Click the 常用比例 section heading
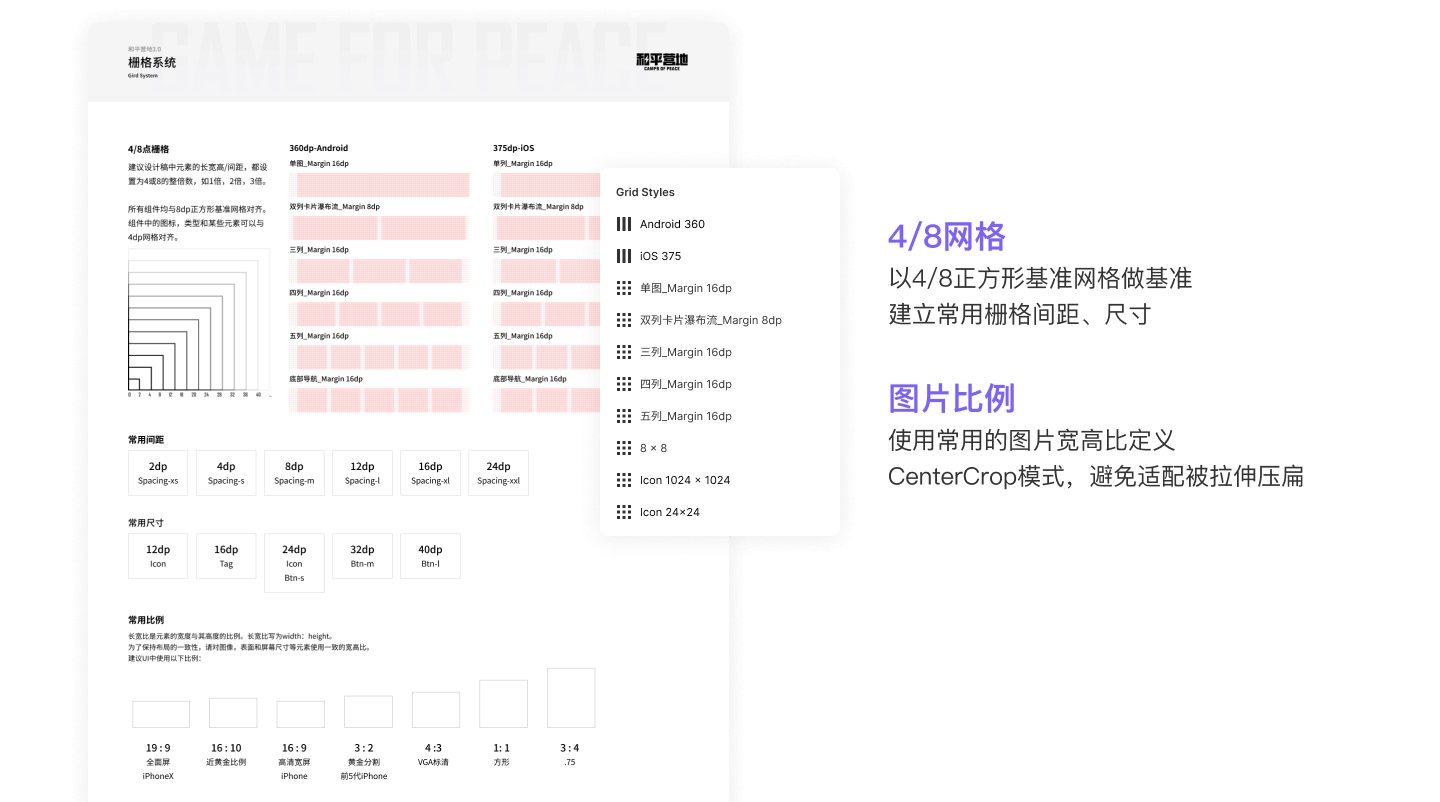This screenshot has width=1440, height=802. [146, 620]
